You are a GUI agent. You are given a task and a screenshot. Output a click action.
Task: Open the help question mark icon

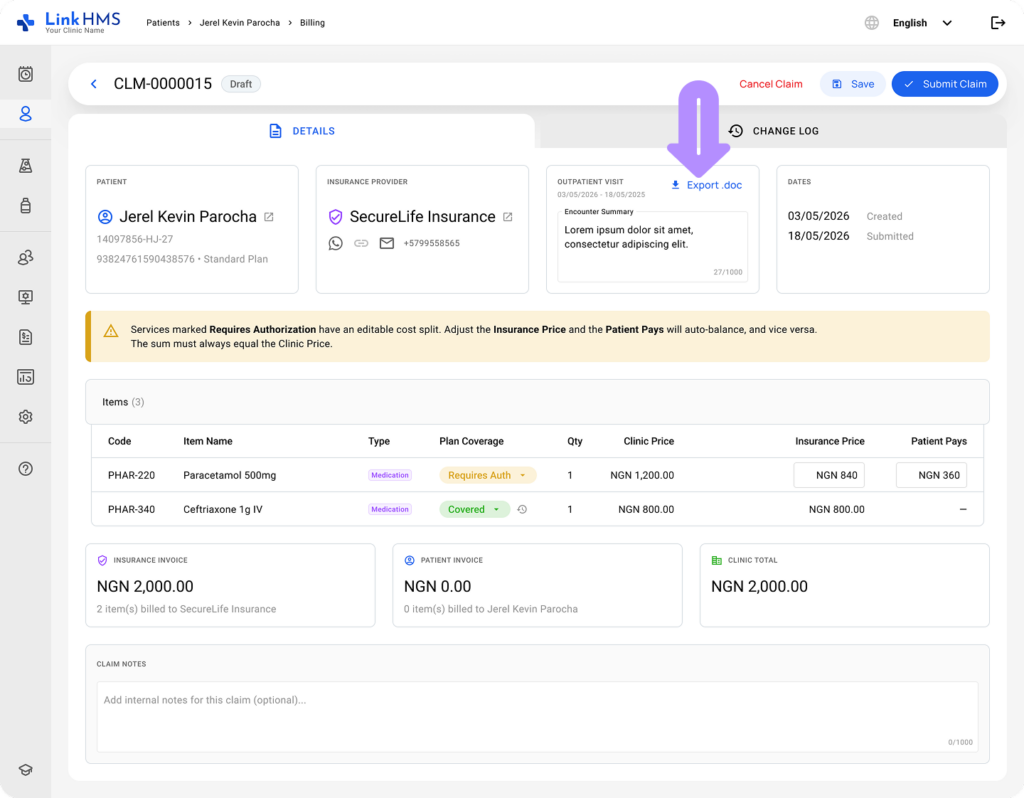point(25,469)
